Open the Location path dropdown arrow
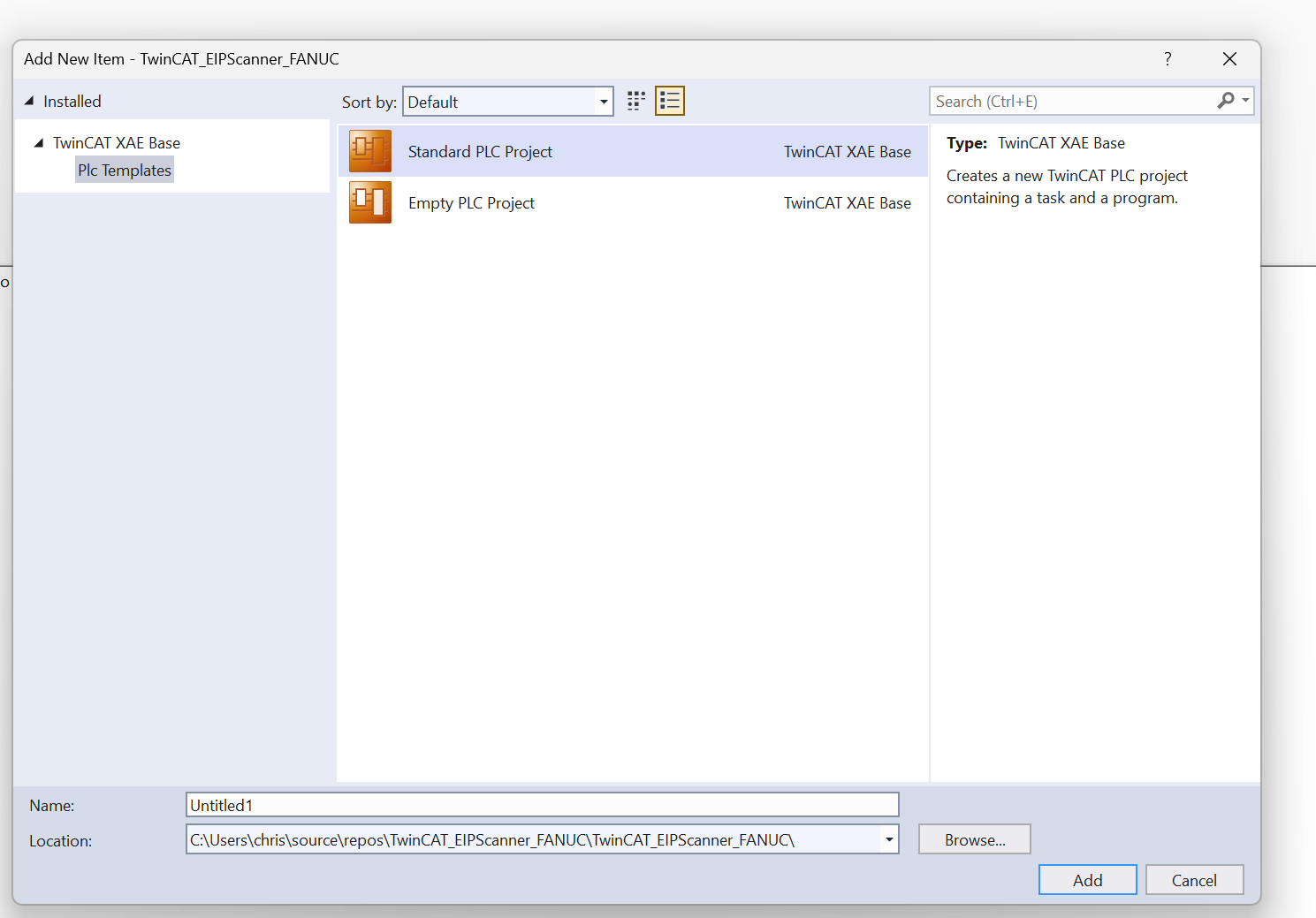This screenshot has width=1316, height=918. point(889,839)
